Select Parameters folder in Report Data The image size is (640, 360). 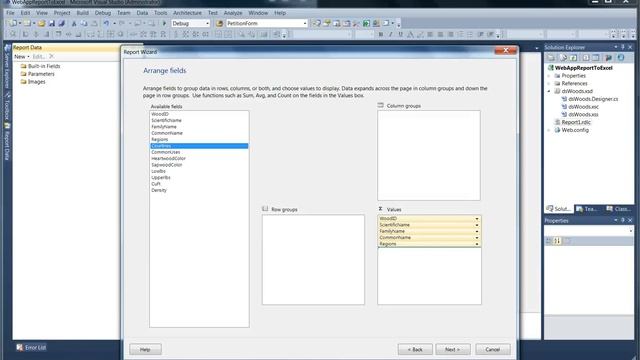41,74
